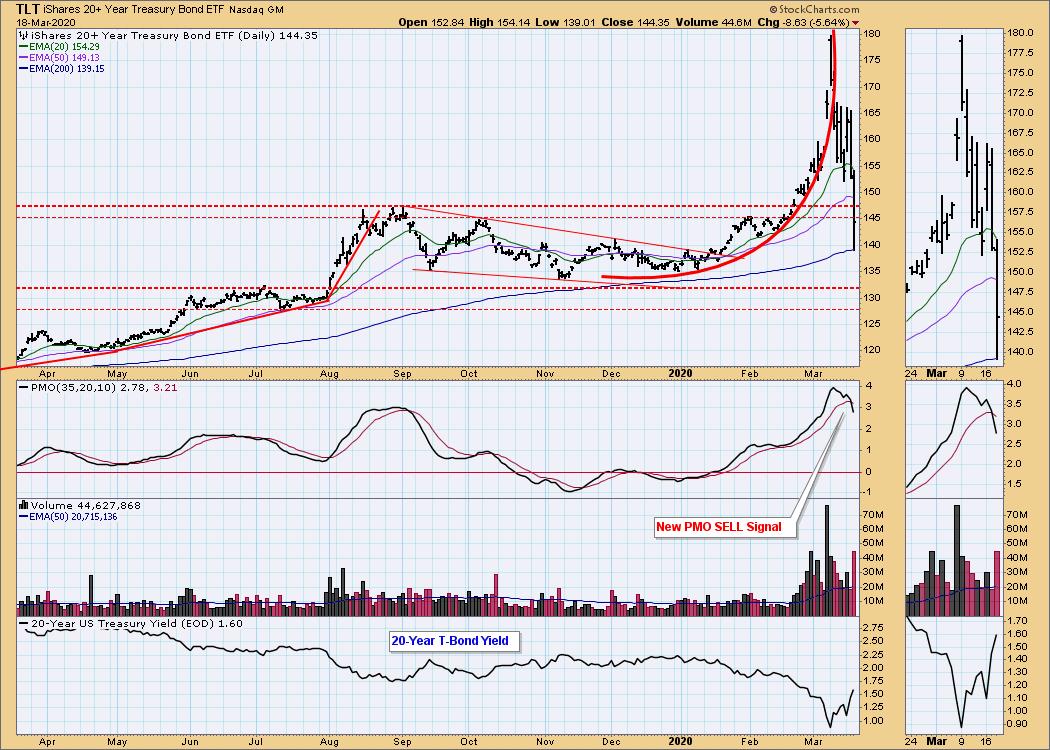
Task: Click the EMA(50) 20,715,136 volume legend
Action: pos(69,516)
